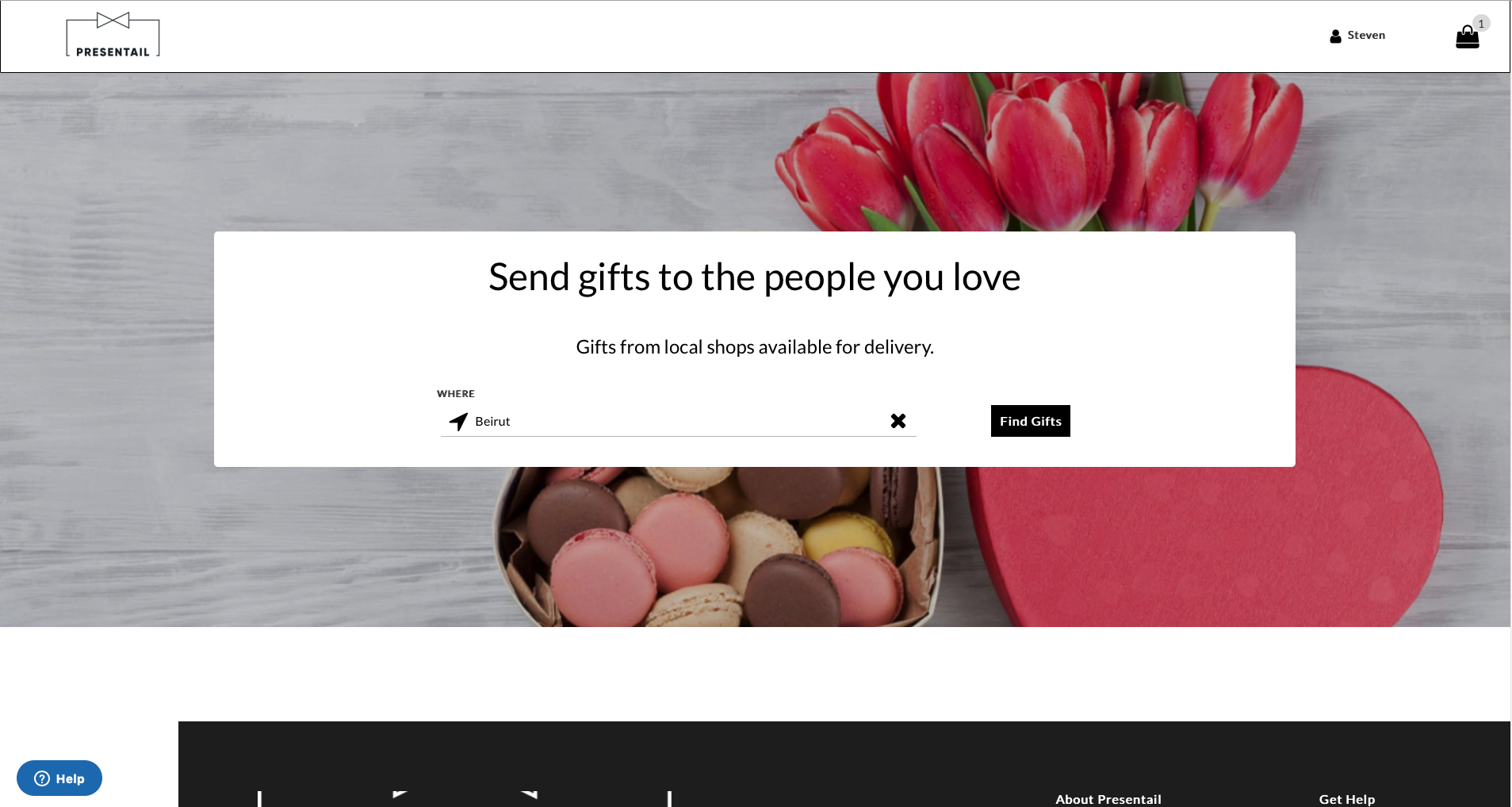Click the white Presentail logo in footer
This screenshot has width=1512, height=807.
(464, 797)
